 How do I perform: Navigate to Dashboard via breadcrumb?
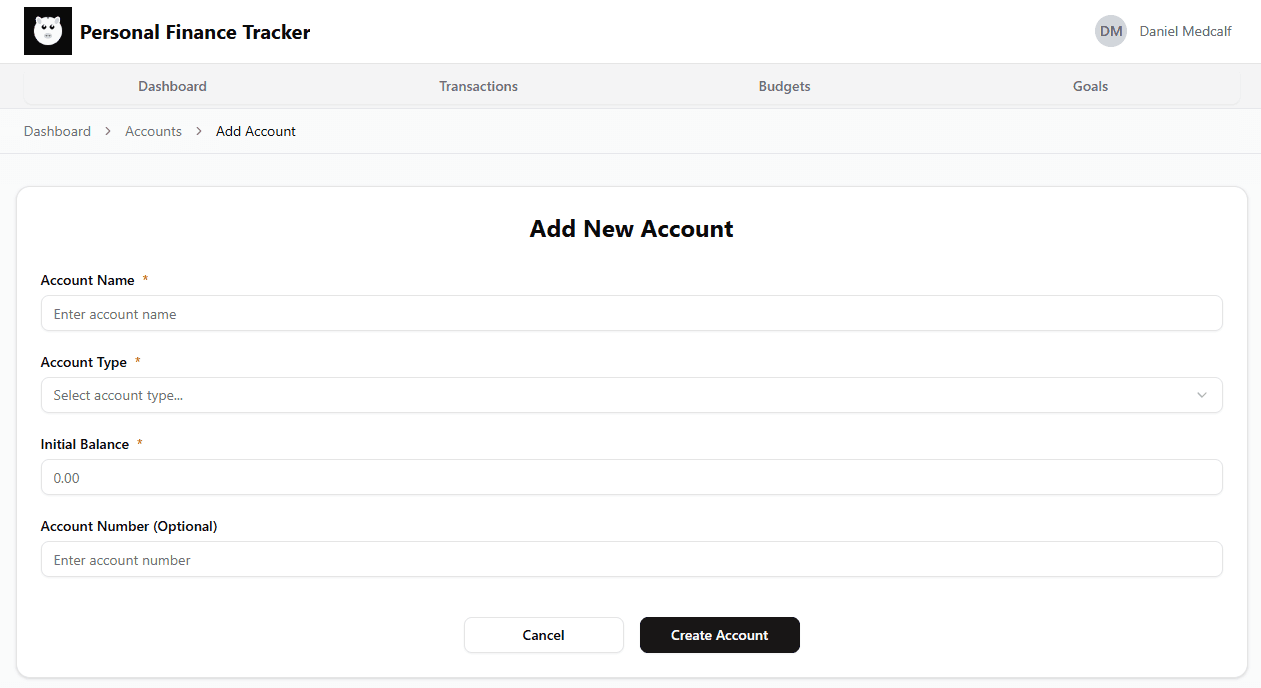tap(57, 131)
